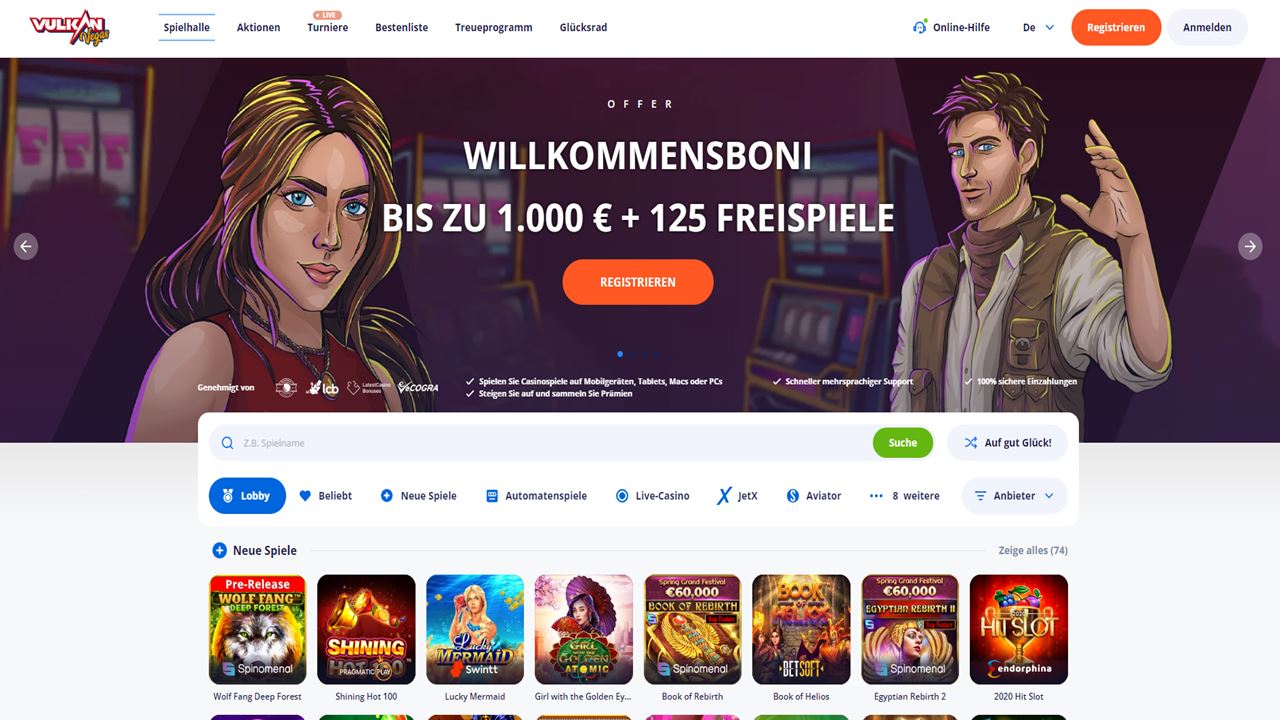The height and width of the screenshot is (720, 1280).
Task: Select the Aviator category
Action: [x=813, y=496]
